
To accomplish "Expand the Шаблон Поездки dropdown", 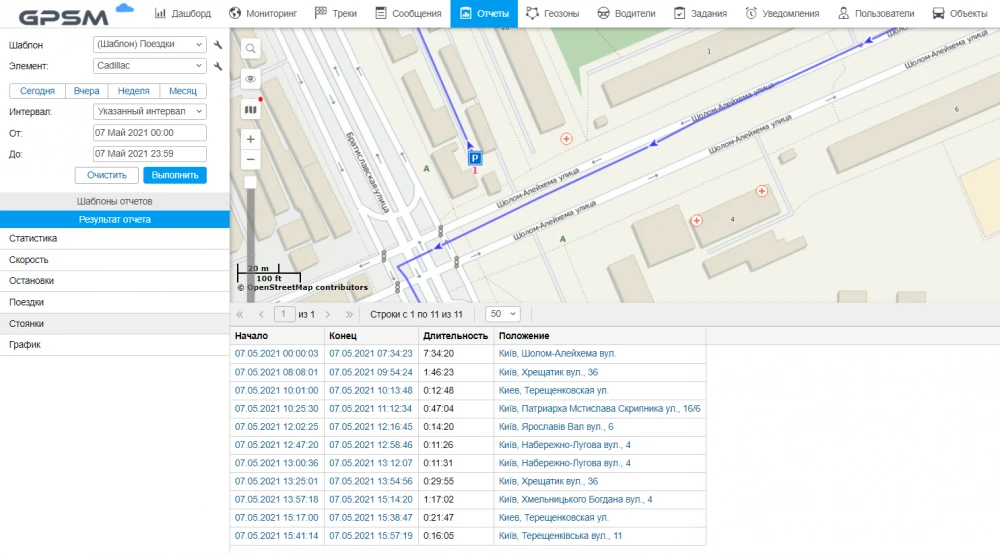I will tap(149, 45).
